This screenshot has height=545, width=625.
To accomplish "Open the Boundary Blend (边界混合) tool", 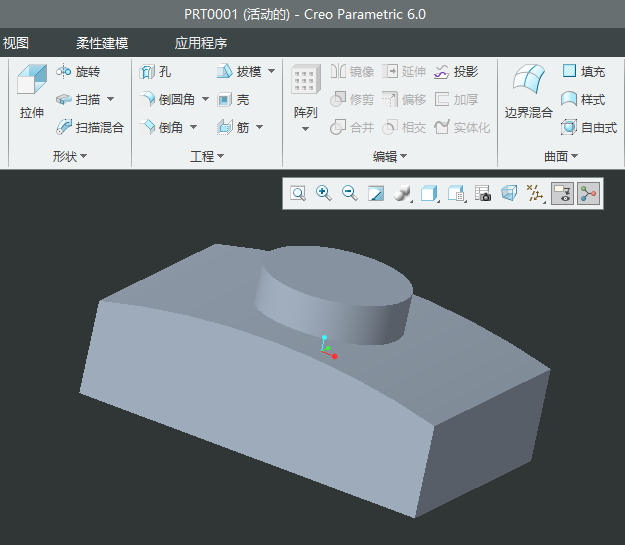I will (x=529, y=91).
